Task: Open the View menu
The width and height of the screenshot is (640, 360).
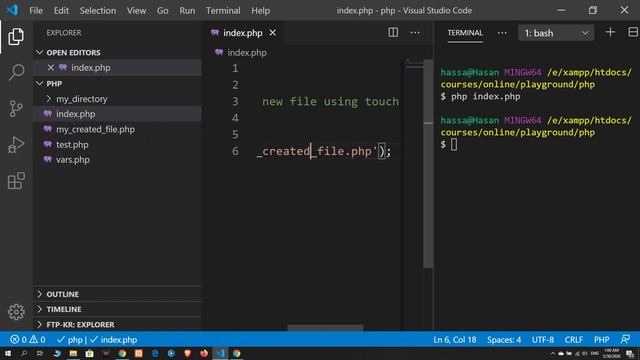Action: (x=136, y=11)
